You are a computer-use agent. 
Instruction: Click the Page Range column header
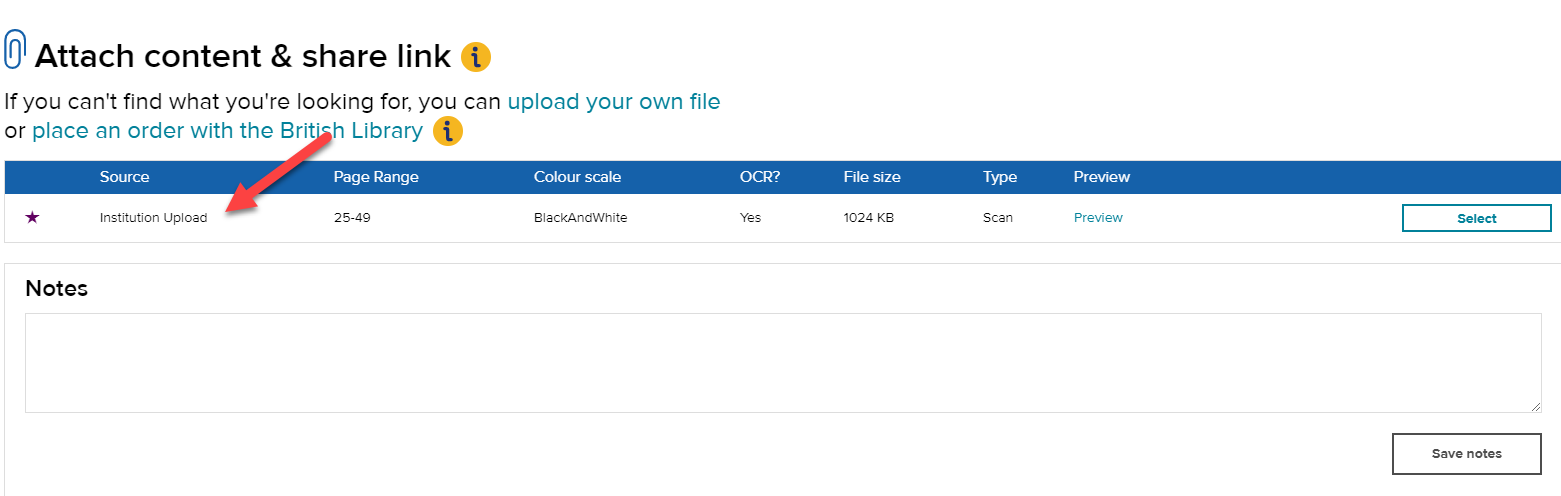[376, 177]
